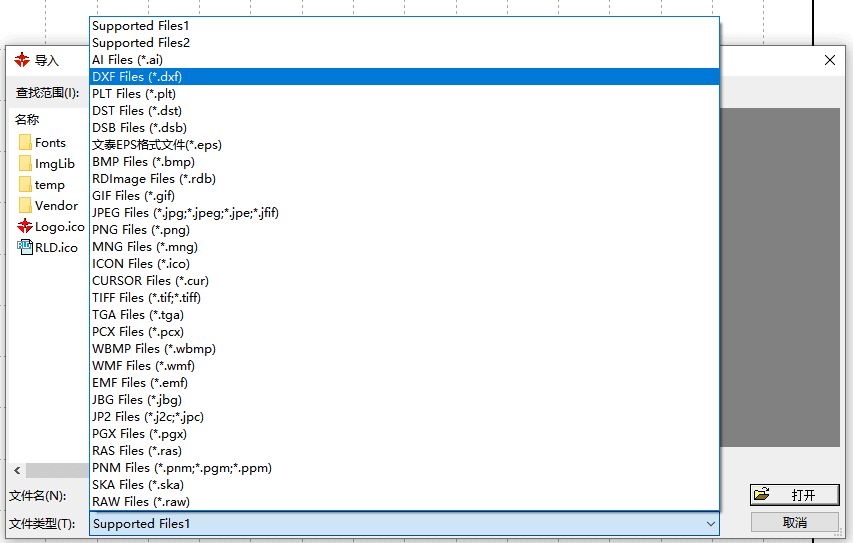Pick 文泰EPS格式文件(*.eps) option
The width and height of the screenshot is (853, 543).
156,145
